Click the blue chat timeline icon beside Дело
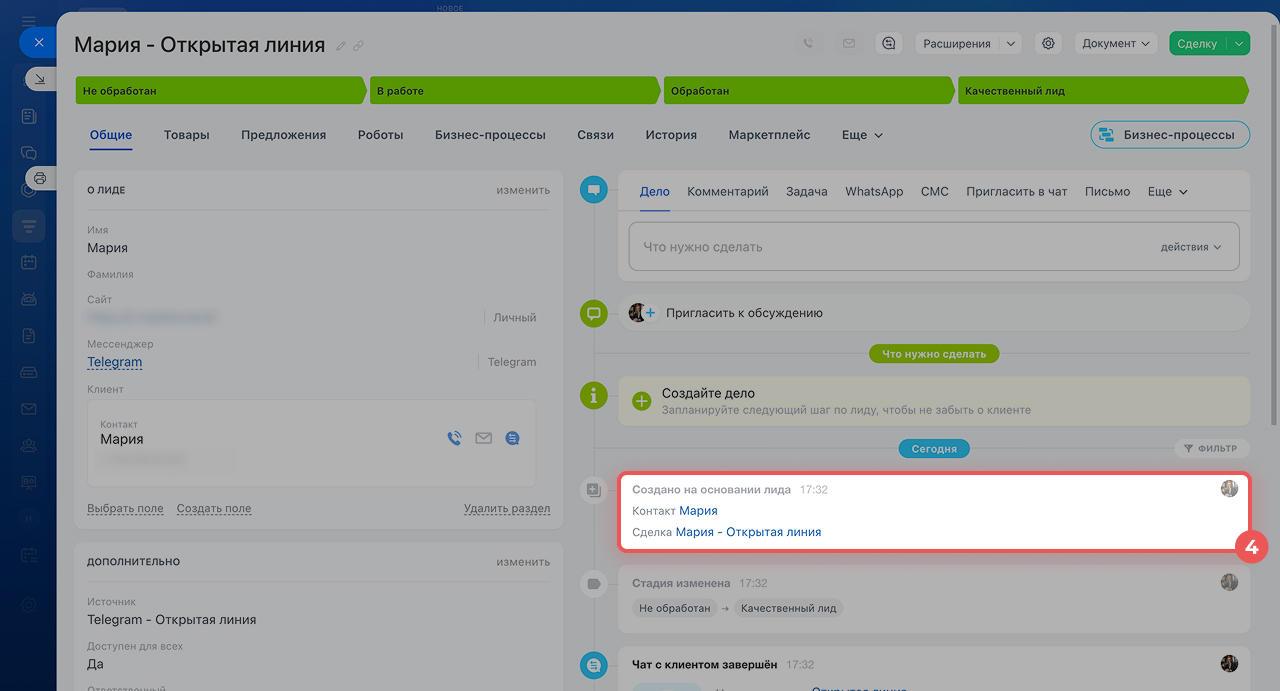 (x=594, y=189)
